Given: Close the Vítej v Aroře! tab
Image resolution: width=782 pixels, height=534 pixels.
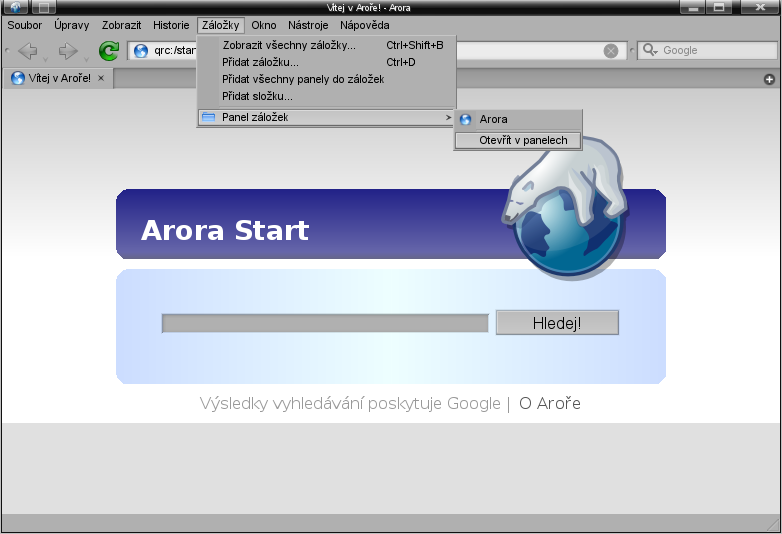Looking at the screenshot, I should [x=101, y=78].
